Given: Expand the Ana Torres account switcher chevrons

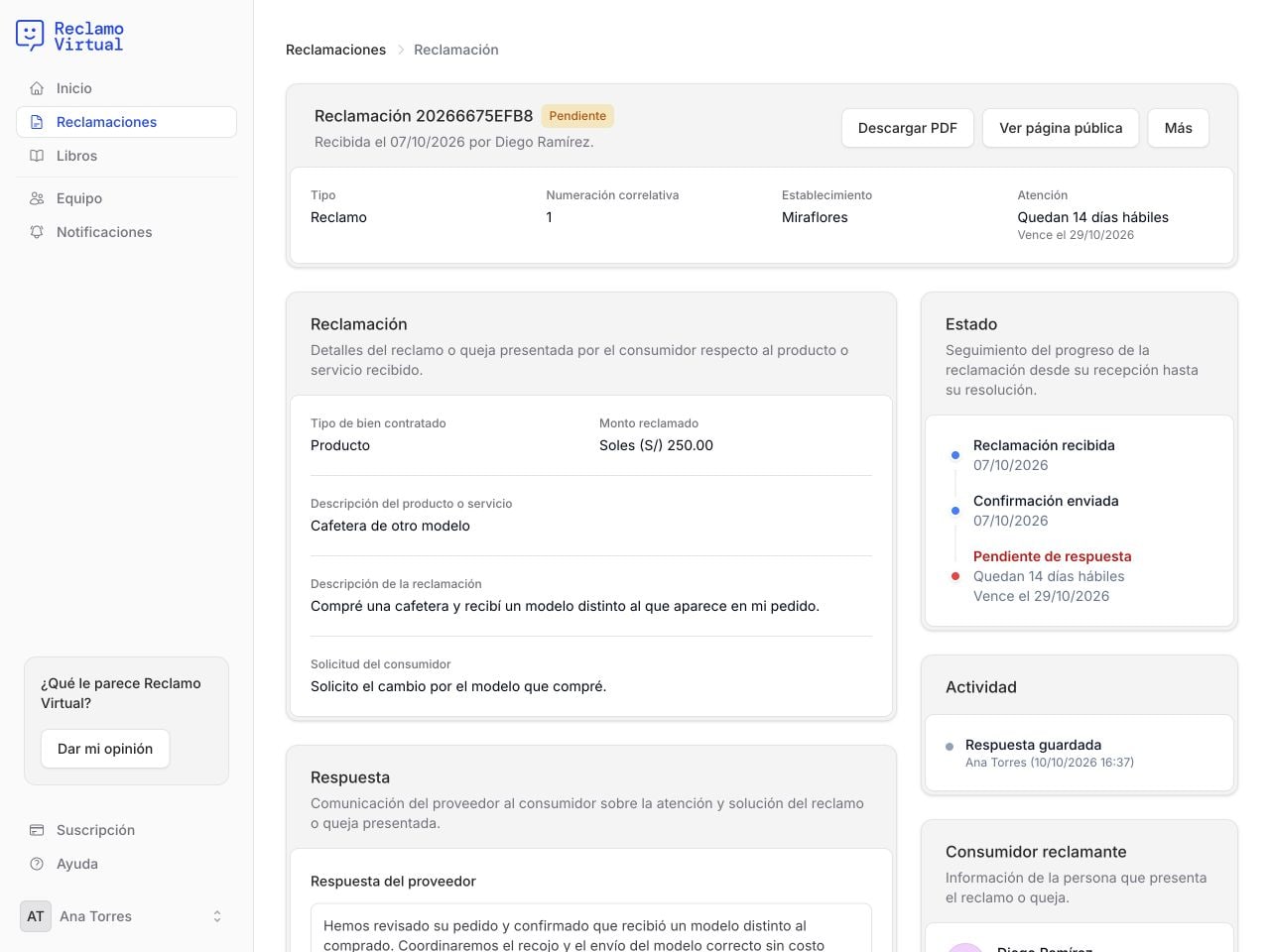Looking at the screenshot, I should coord(217,916).
